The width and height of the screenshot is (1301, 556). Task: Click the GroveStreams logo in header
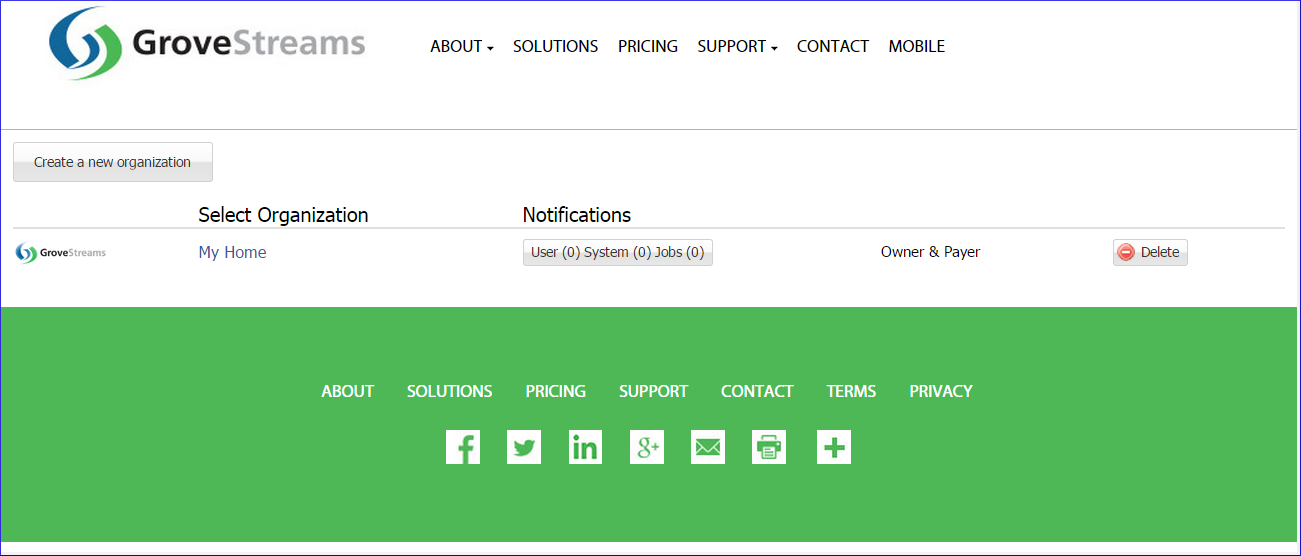tap(207, 44)
